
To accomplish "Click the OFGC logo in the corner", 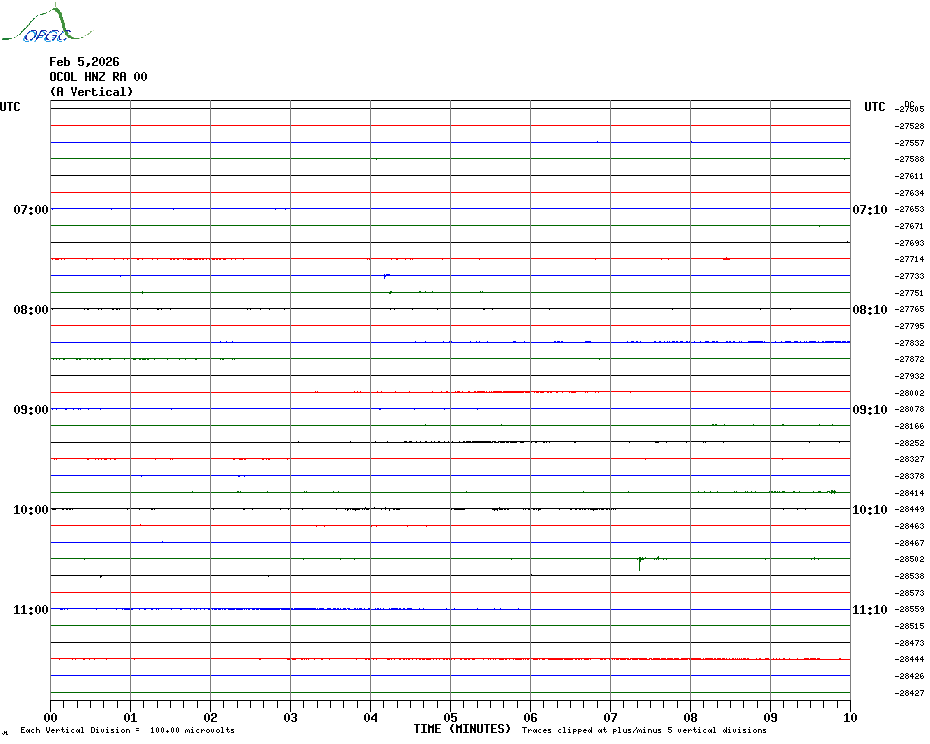I will coord(36,25).
